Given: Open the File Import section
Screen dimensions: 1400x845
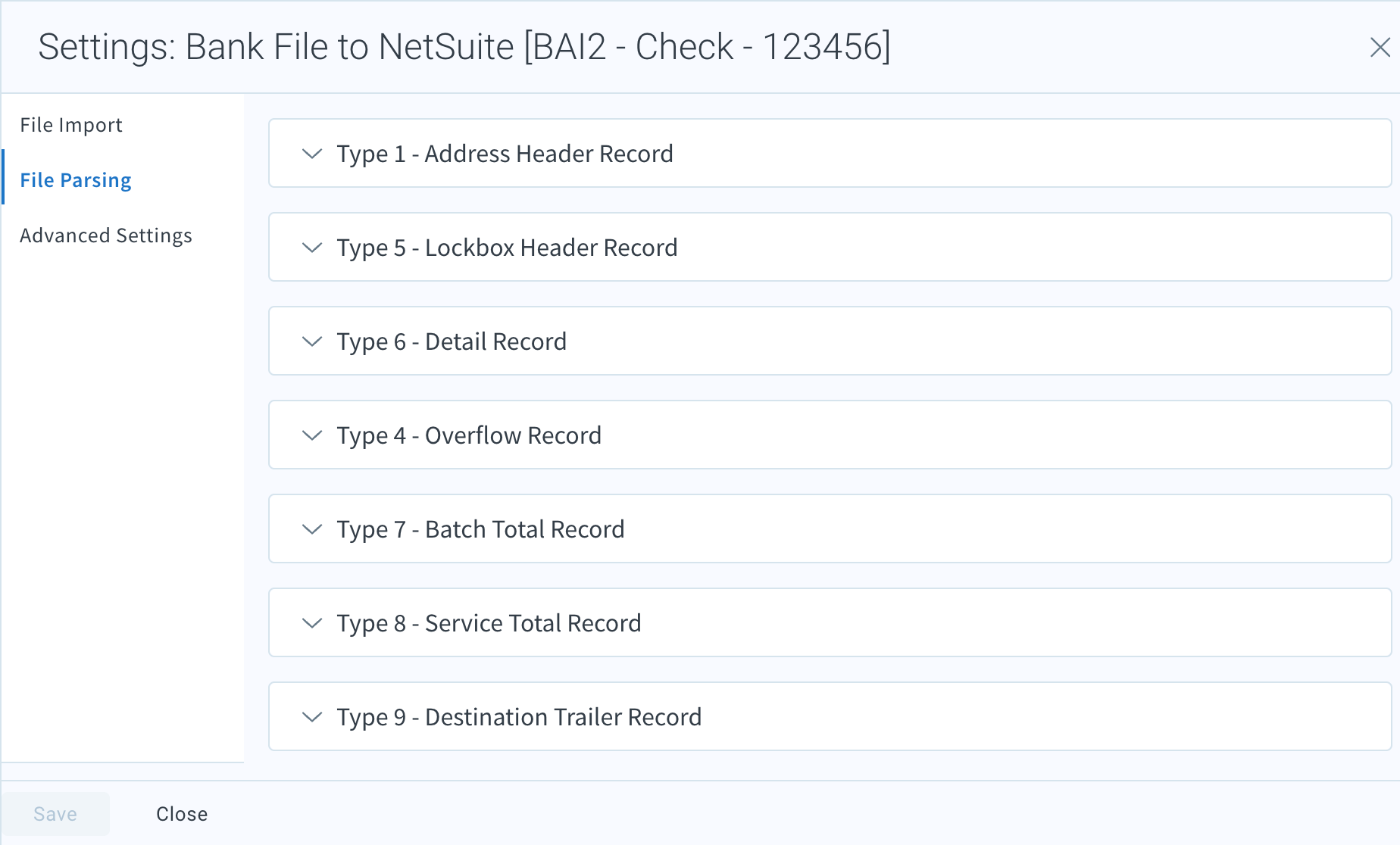Looking at the screenshot, I should point(71,125).
